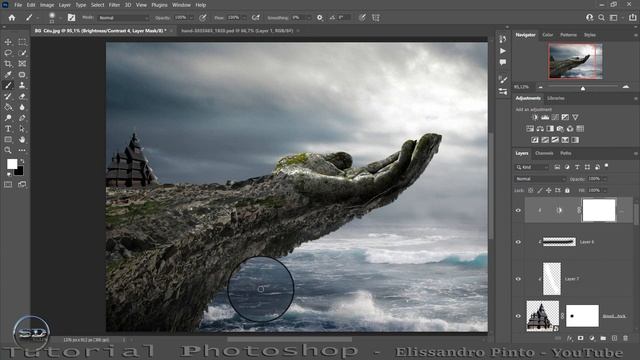
Task: Click the foreground white color swatch
Action: pyautogui.click(x=12, y=164)
